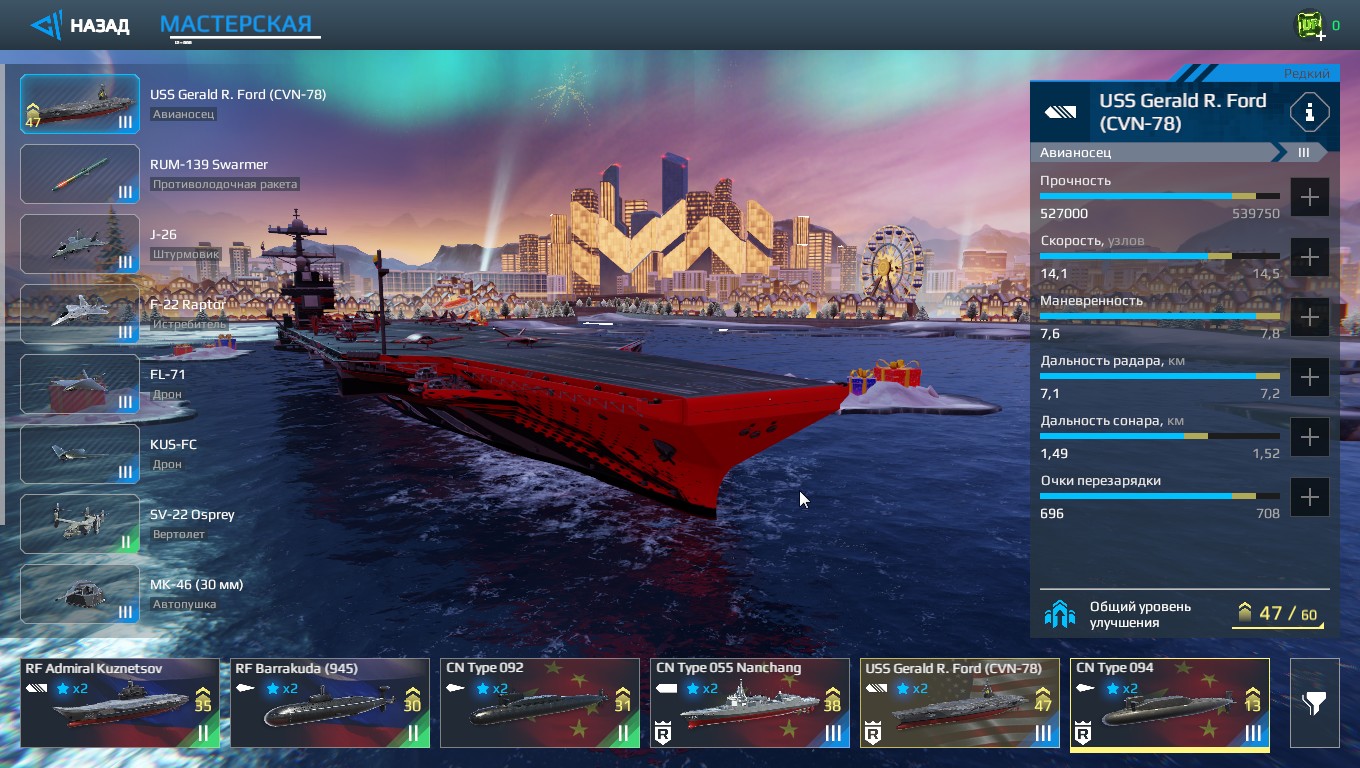Image resolution: width=1360 pixels, height=768 pixels.
Task: Click the 696 reload points value
Action: tap(1052, 513)
